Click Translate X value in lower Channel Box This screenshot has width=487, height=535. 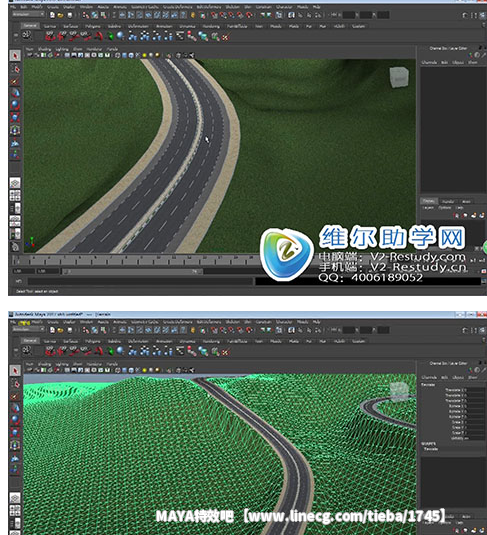(474, 390)
